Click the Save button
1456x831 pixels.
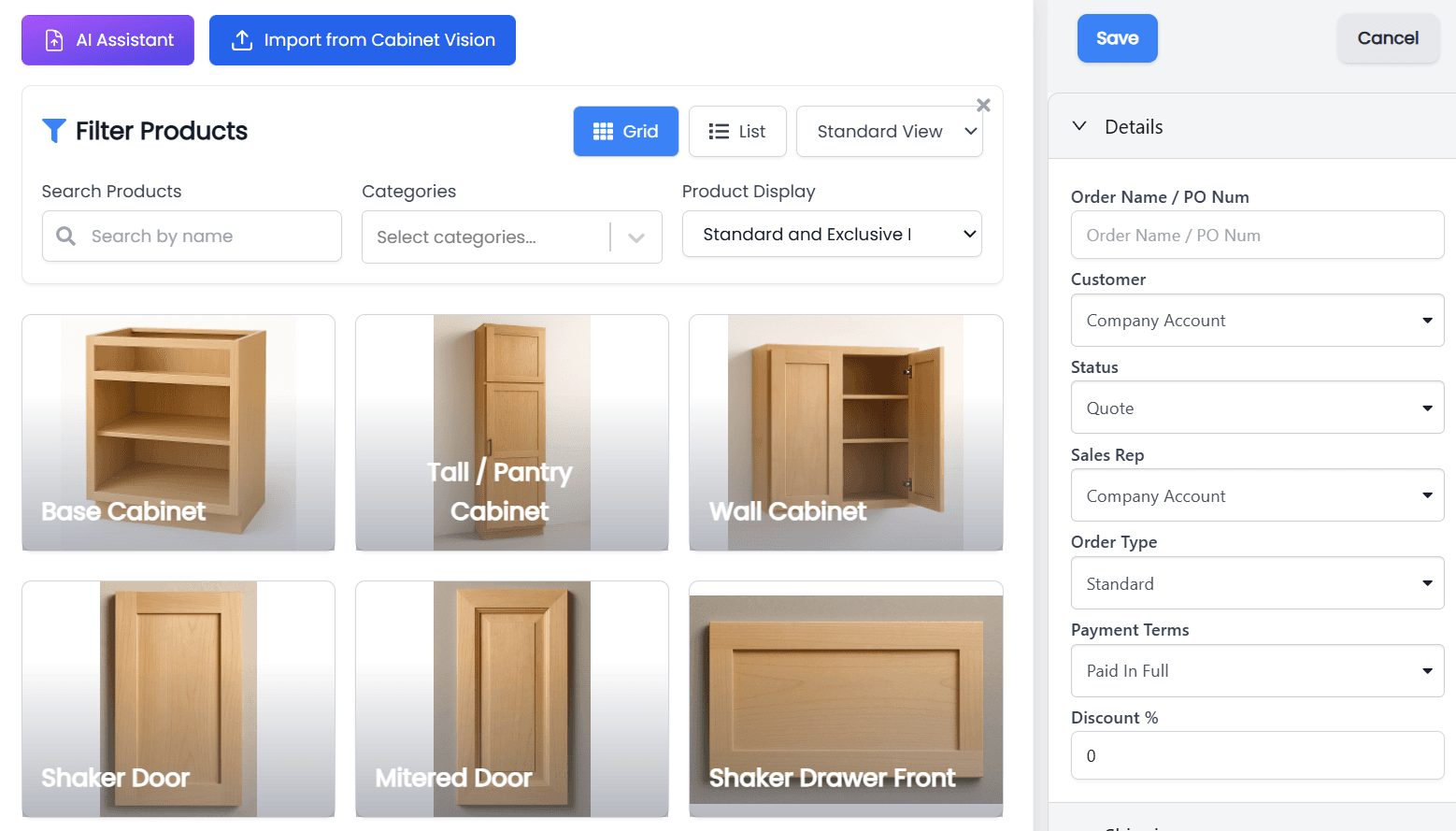point(1117,38)
